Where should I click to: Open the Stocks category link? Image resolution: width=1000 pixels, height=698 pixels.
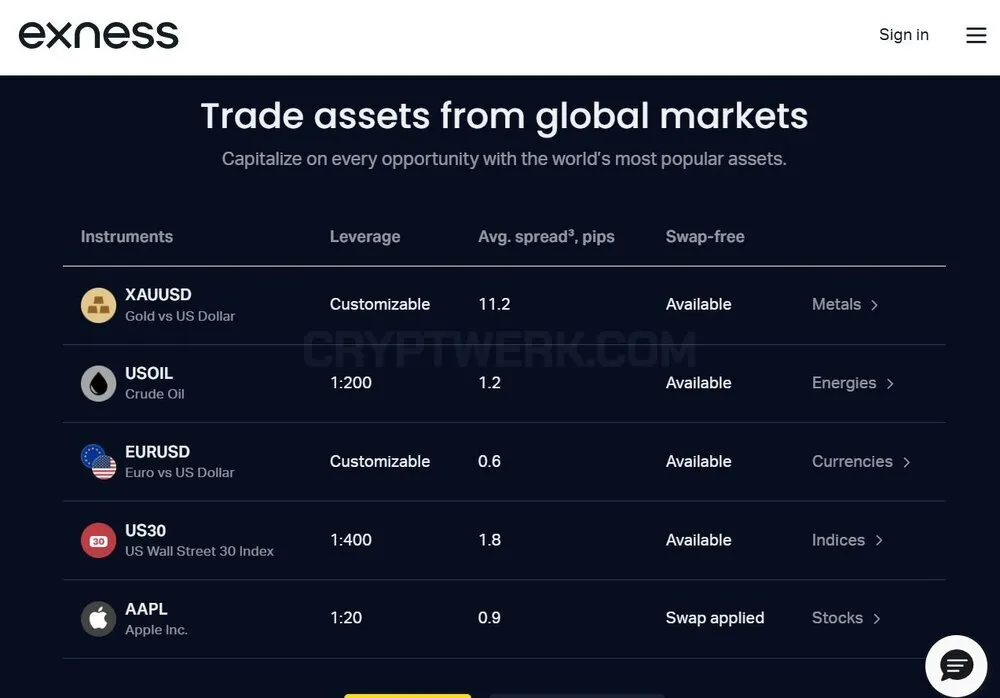point(846,618)
